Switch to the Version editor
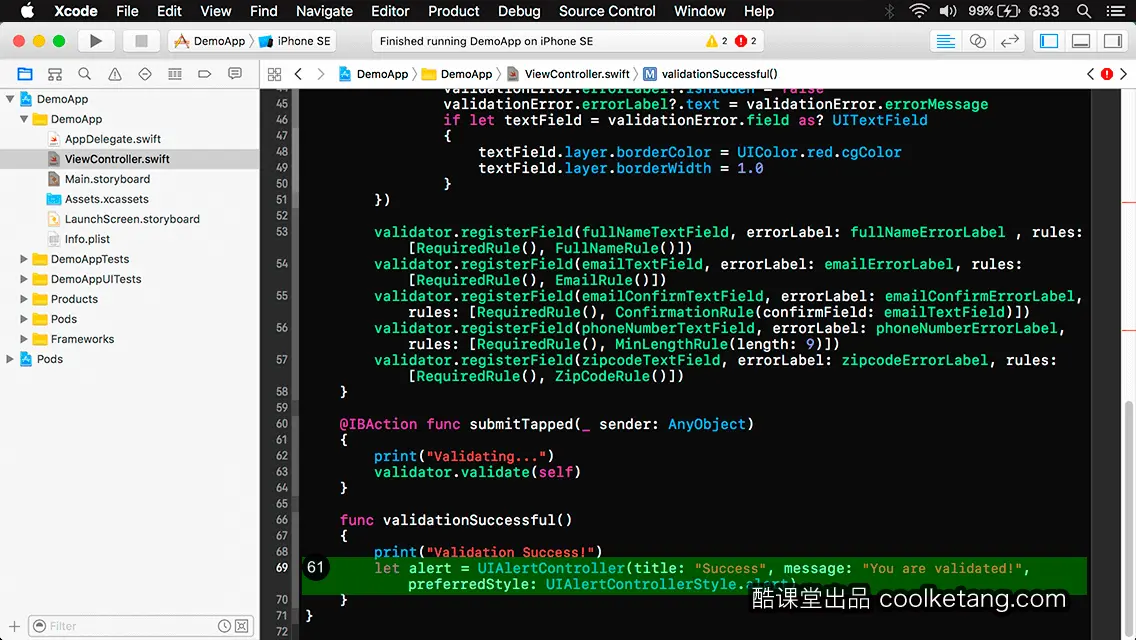 pyautogui.click(x=1009, y=41)
